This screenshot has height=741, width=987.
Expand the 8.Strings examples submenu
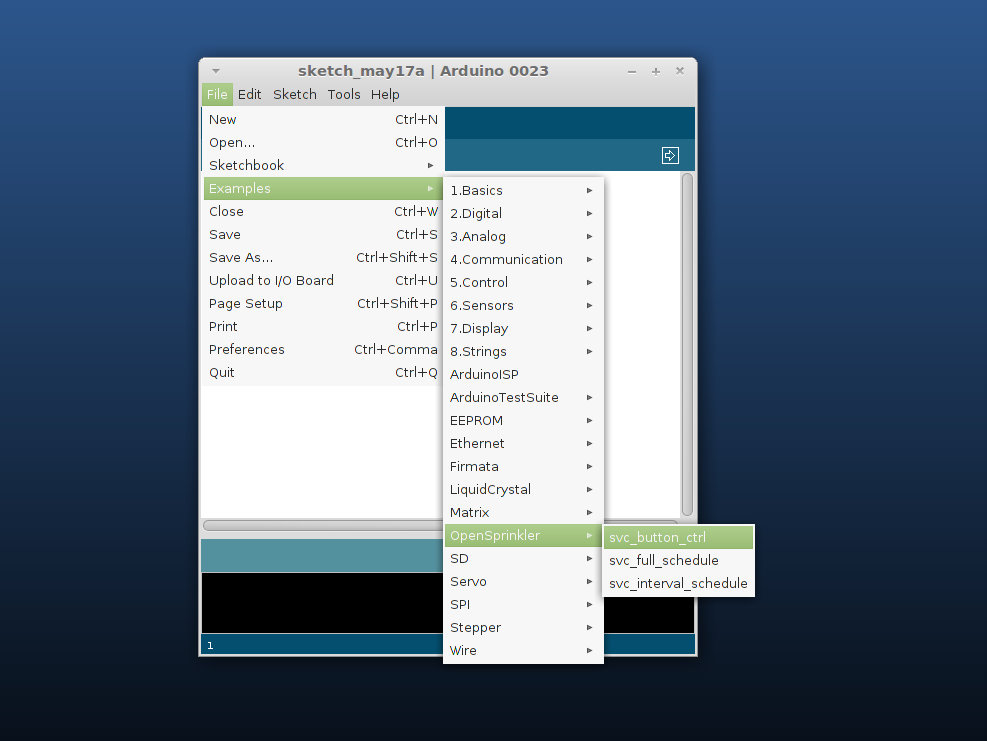[x=523, y=351]
